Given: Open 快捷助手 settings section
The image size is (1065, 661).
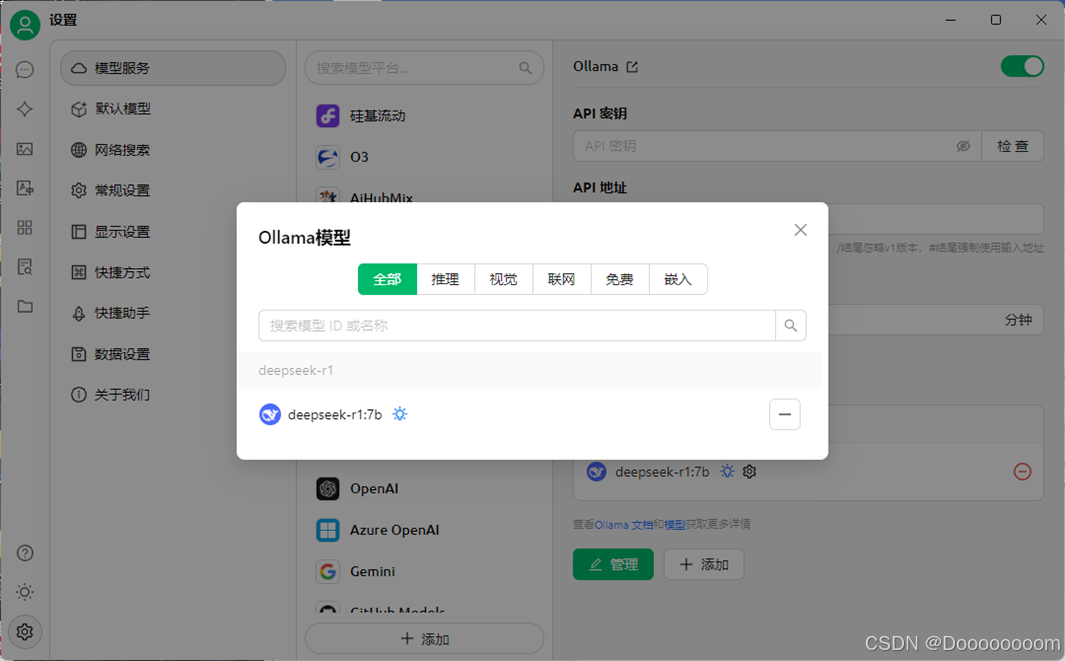Looking at the screenshot, I should (x=173, y=313).
